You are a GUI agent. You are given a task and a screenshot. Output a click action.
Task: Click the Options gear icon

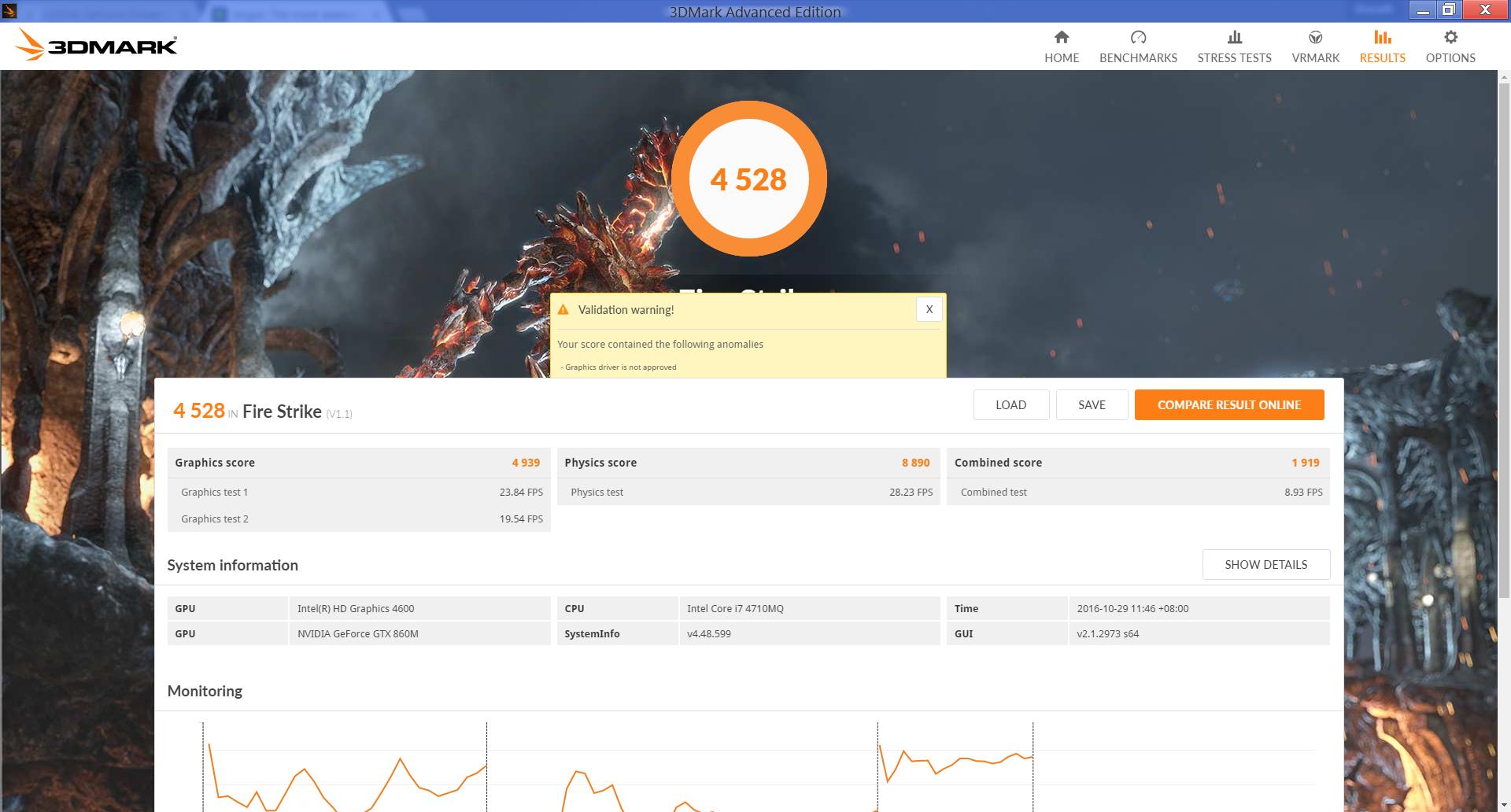[x=1450, y=37]
